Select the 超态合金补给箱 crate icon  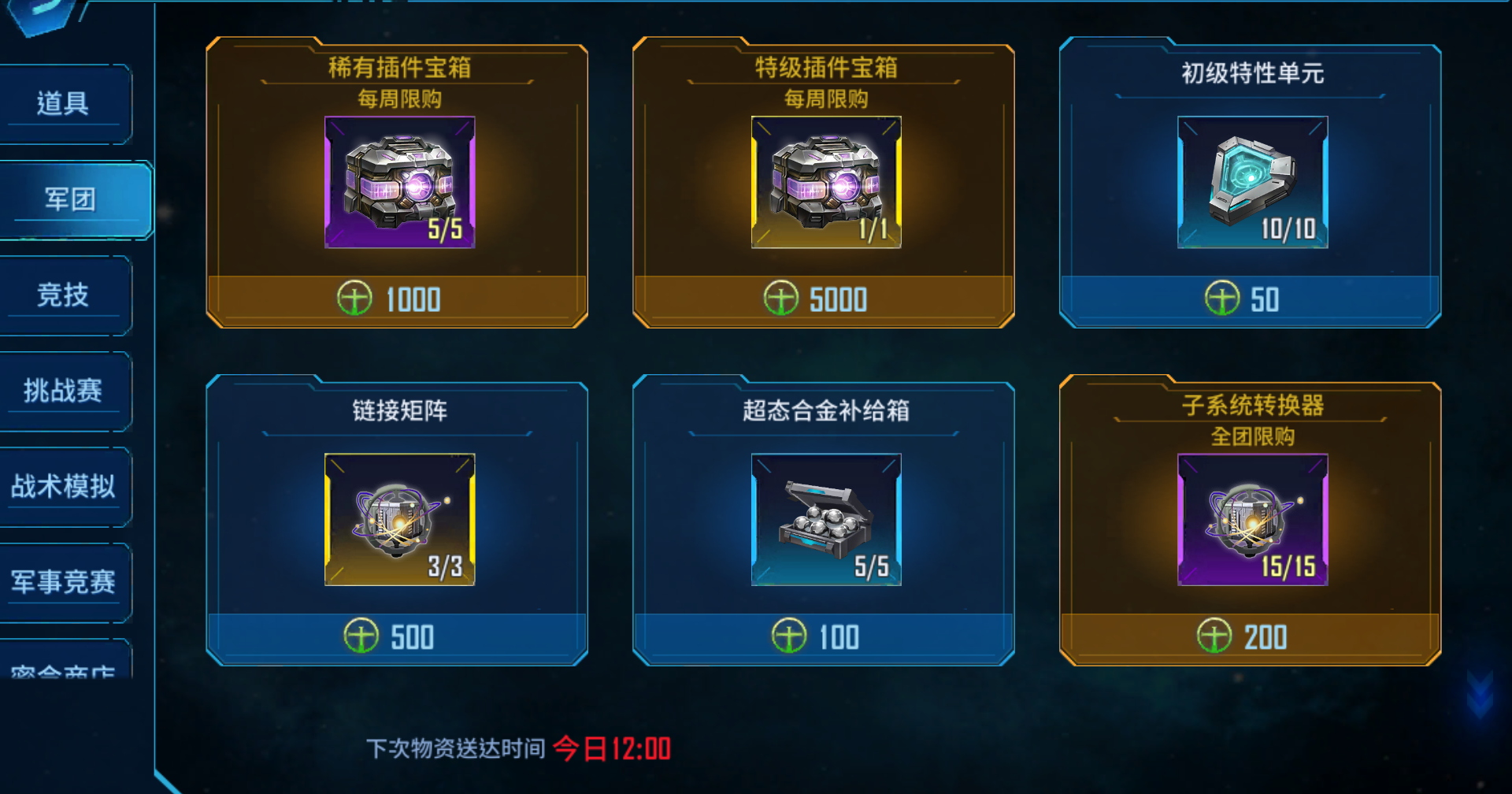826,520
